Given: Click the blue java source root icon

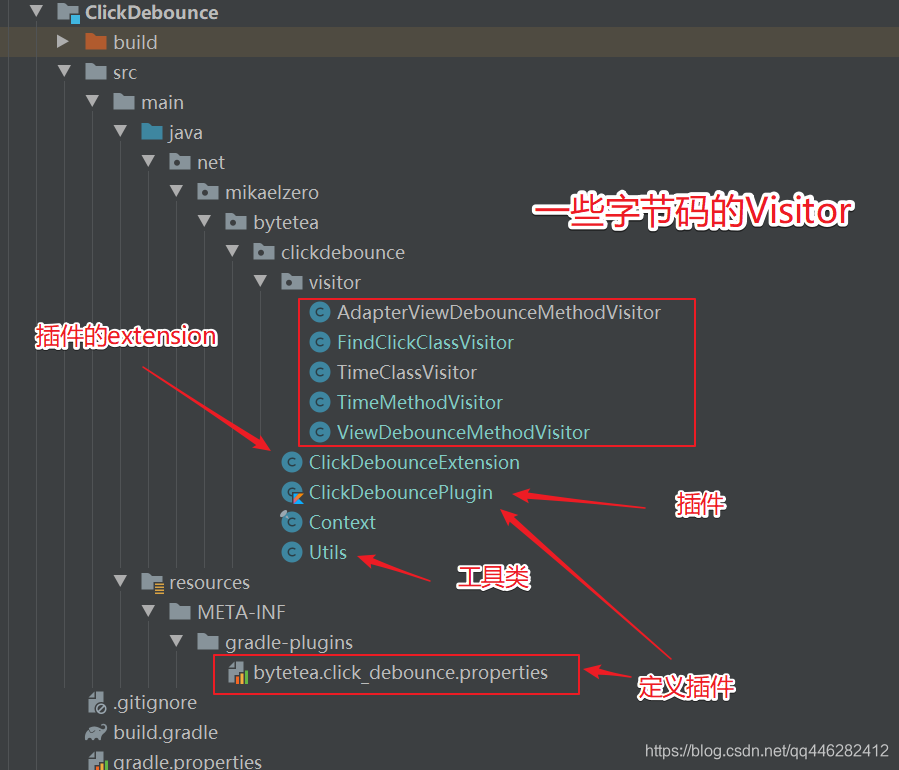Looking at the screenshot, I should [x=152, y=131].
